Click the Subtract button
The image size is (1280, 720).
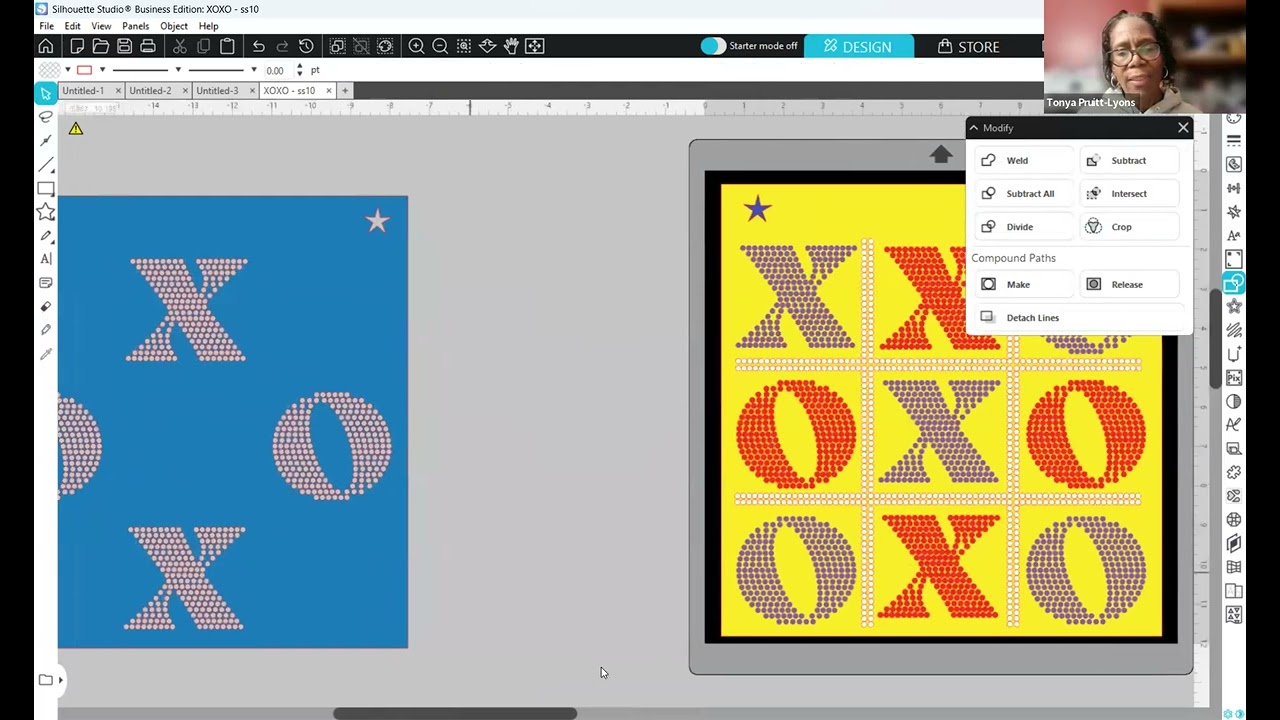1129,160
